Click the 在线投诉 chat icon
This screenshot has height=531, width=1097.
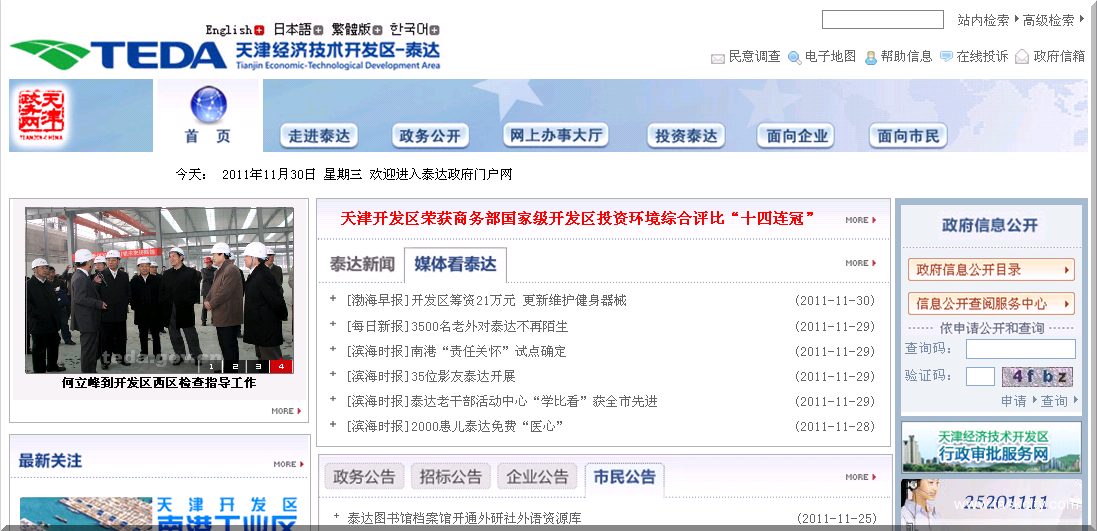tap(946, 58)
